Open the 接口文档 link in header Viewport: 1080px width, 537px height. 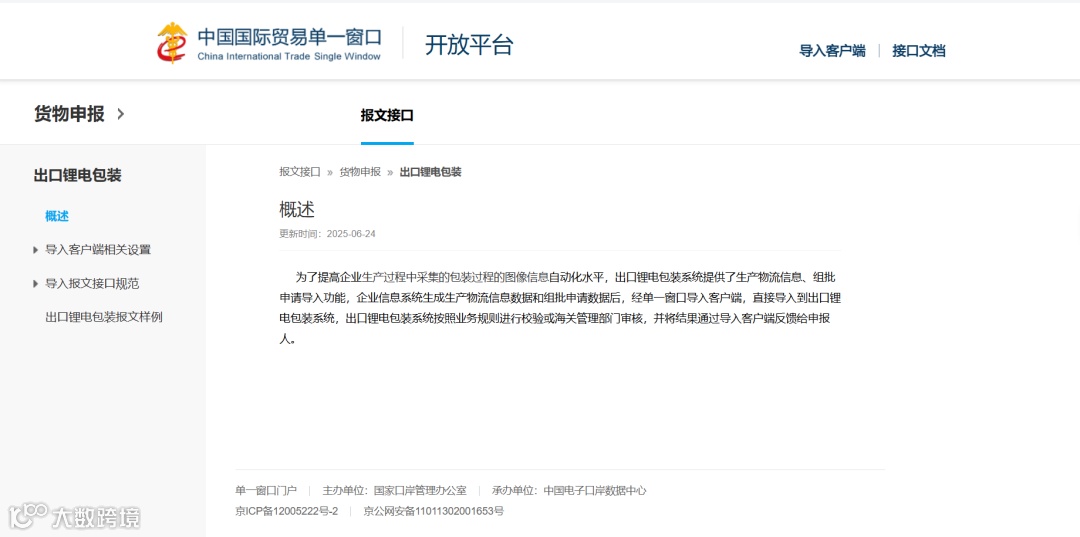(919, 51)
